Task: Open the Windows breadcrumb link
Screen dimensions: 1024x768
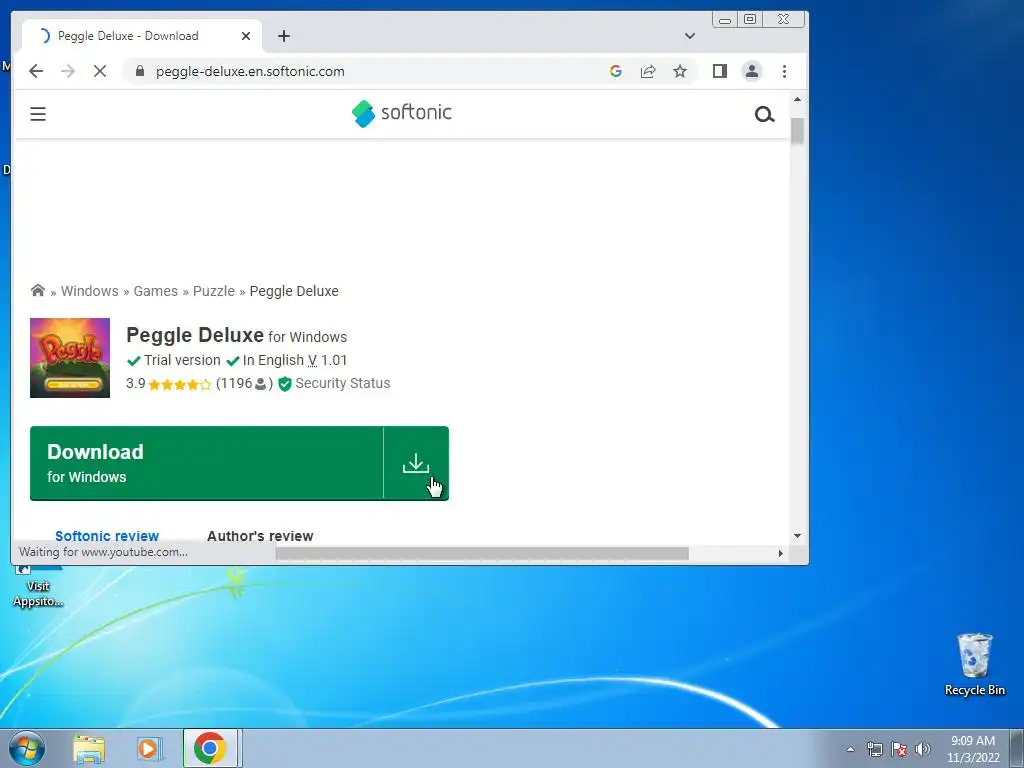Action: (89, 291)
